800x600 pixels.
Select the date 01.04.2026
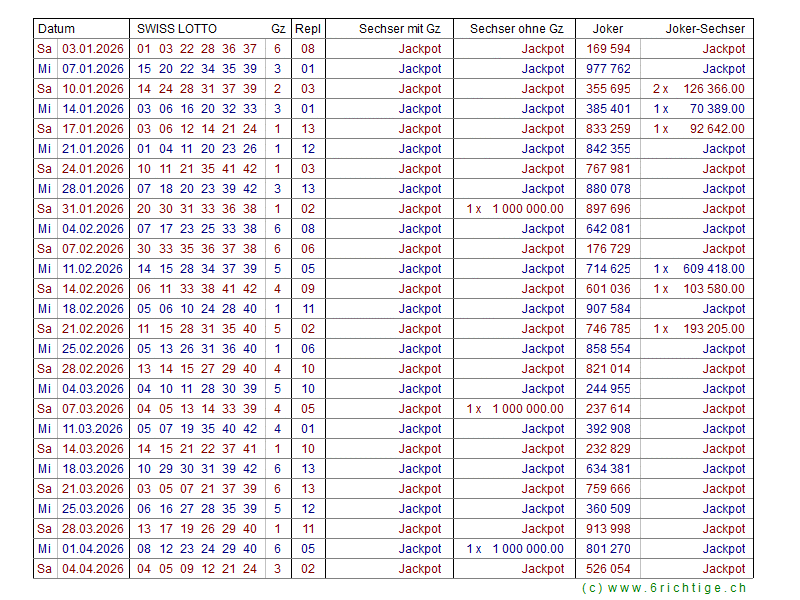(93, 549)
